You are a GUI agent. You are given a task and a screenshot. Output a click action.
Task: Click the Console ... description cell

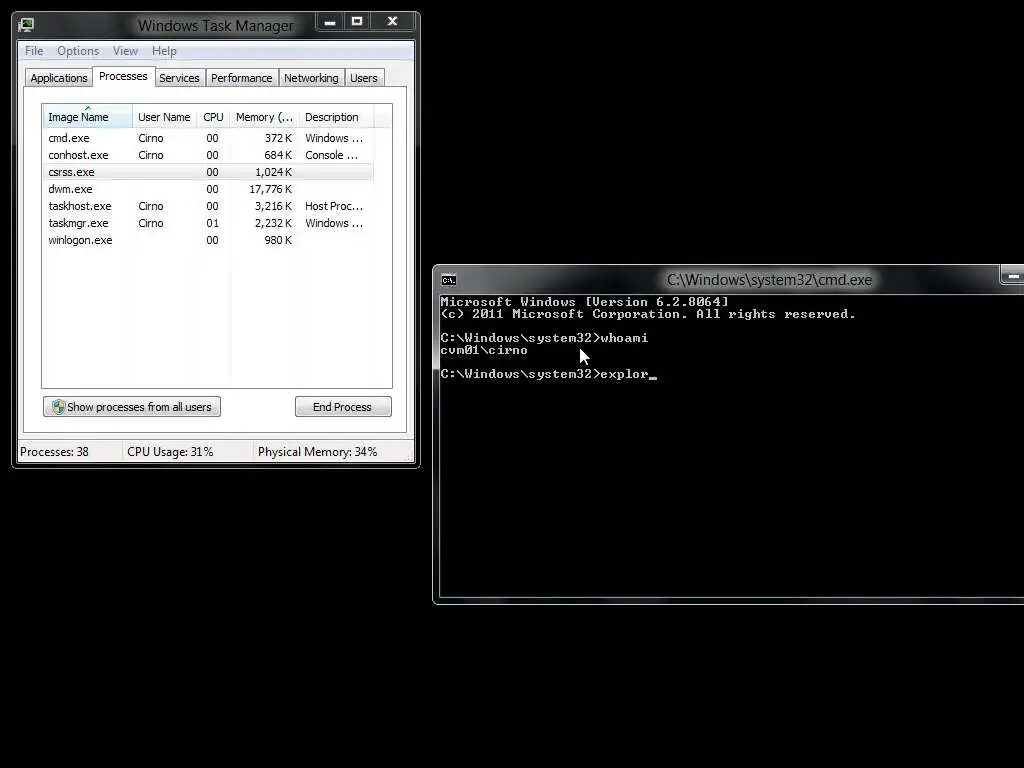(331, 155)
